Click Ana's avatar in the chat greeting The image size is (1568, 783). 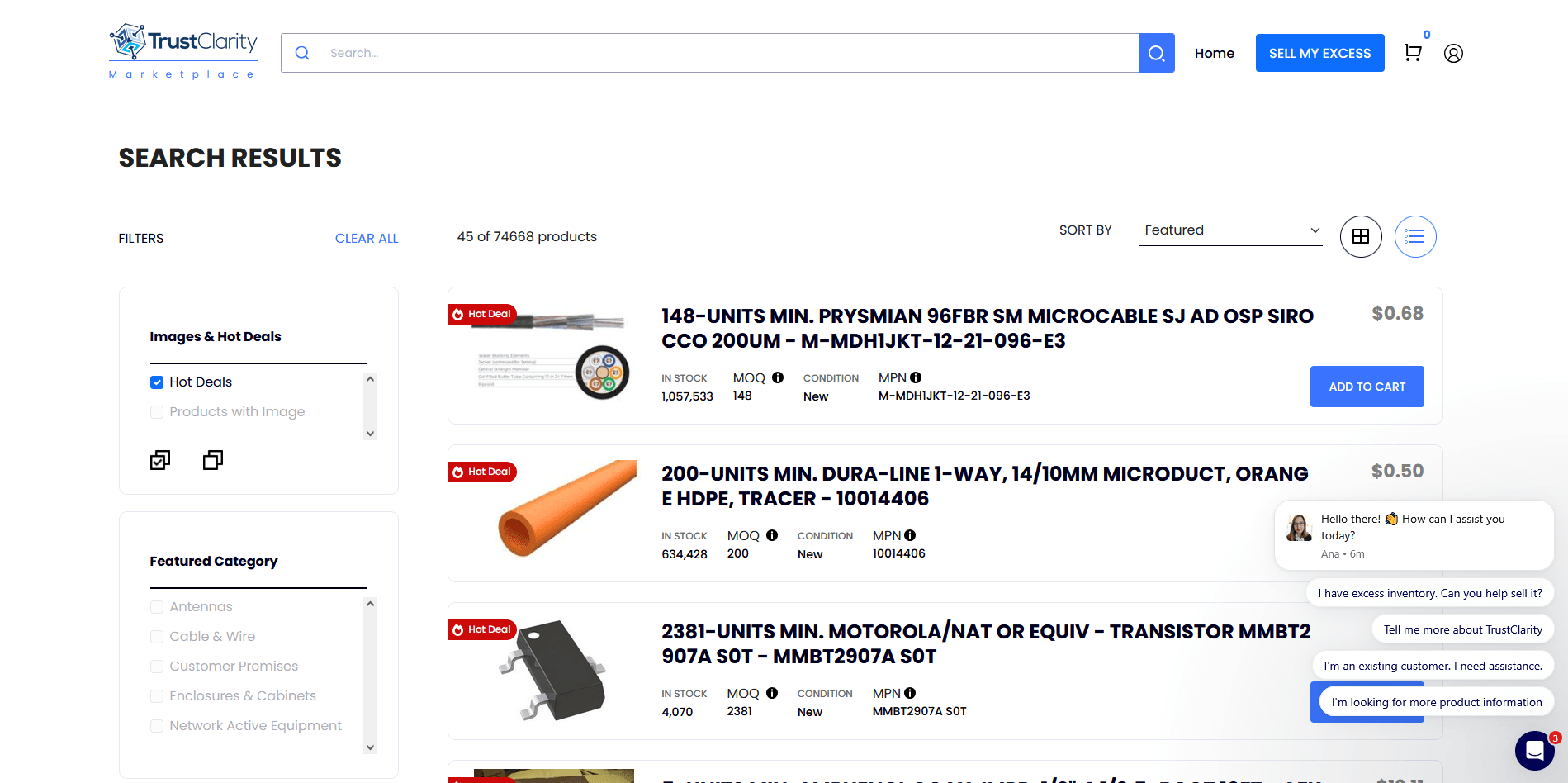[1300, 528]
